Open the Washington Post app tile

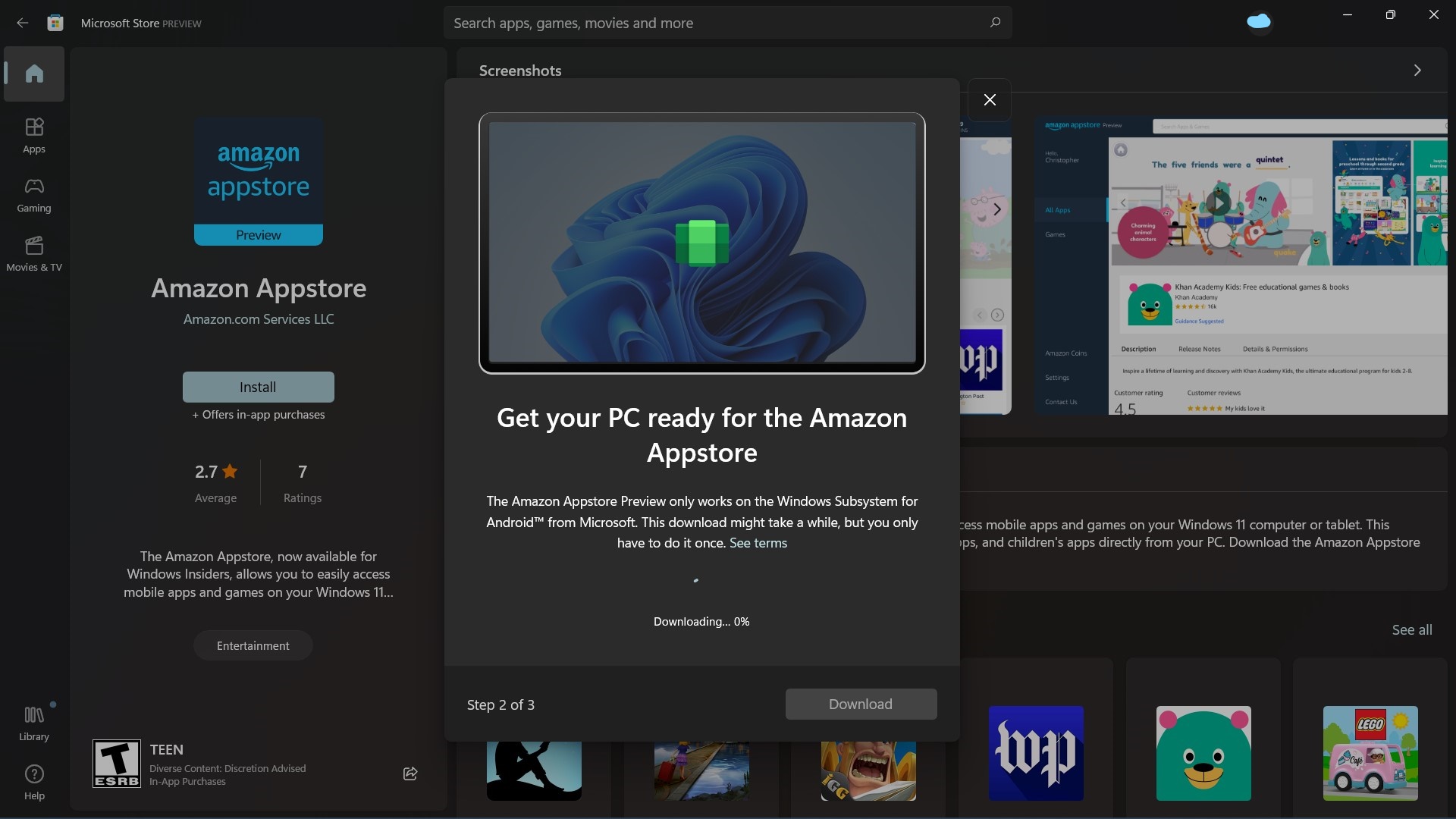point(1036,753)
